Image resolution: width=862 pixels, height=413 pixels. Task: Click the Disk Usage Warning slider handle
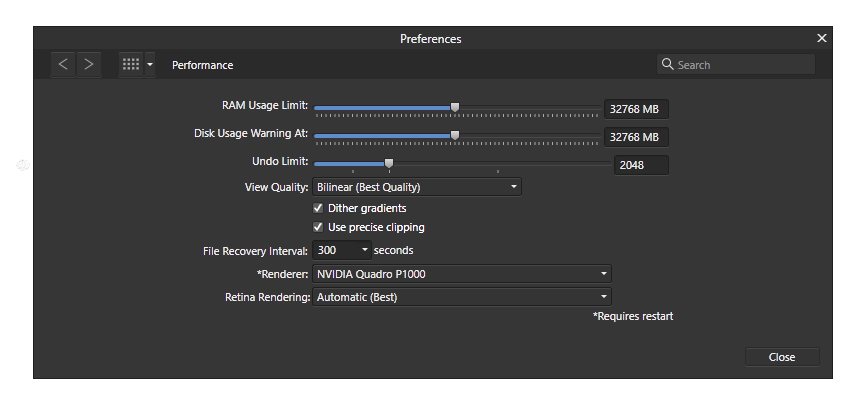tap(455, 135)
